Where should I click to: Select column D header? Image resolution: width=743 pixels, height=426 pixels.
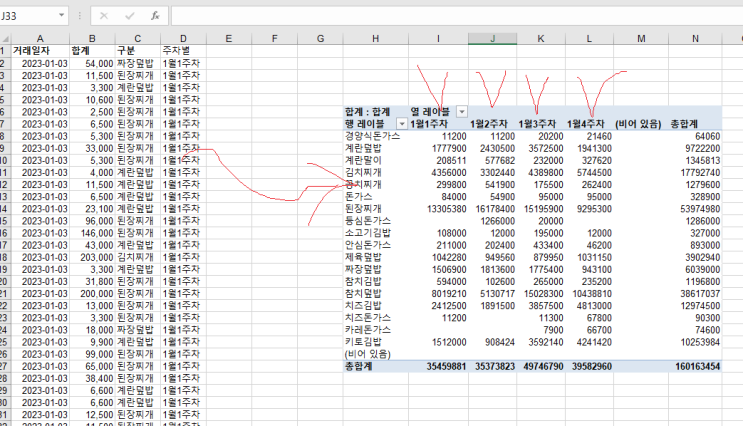coord(183,38)
